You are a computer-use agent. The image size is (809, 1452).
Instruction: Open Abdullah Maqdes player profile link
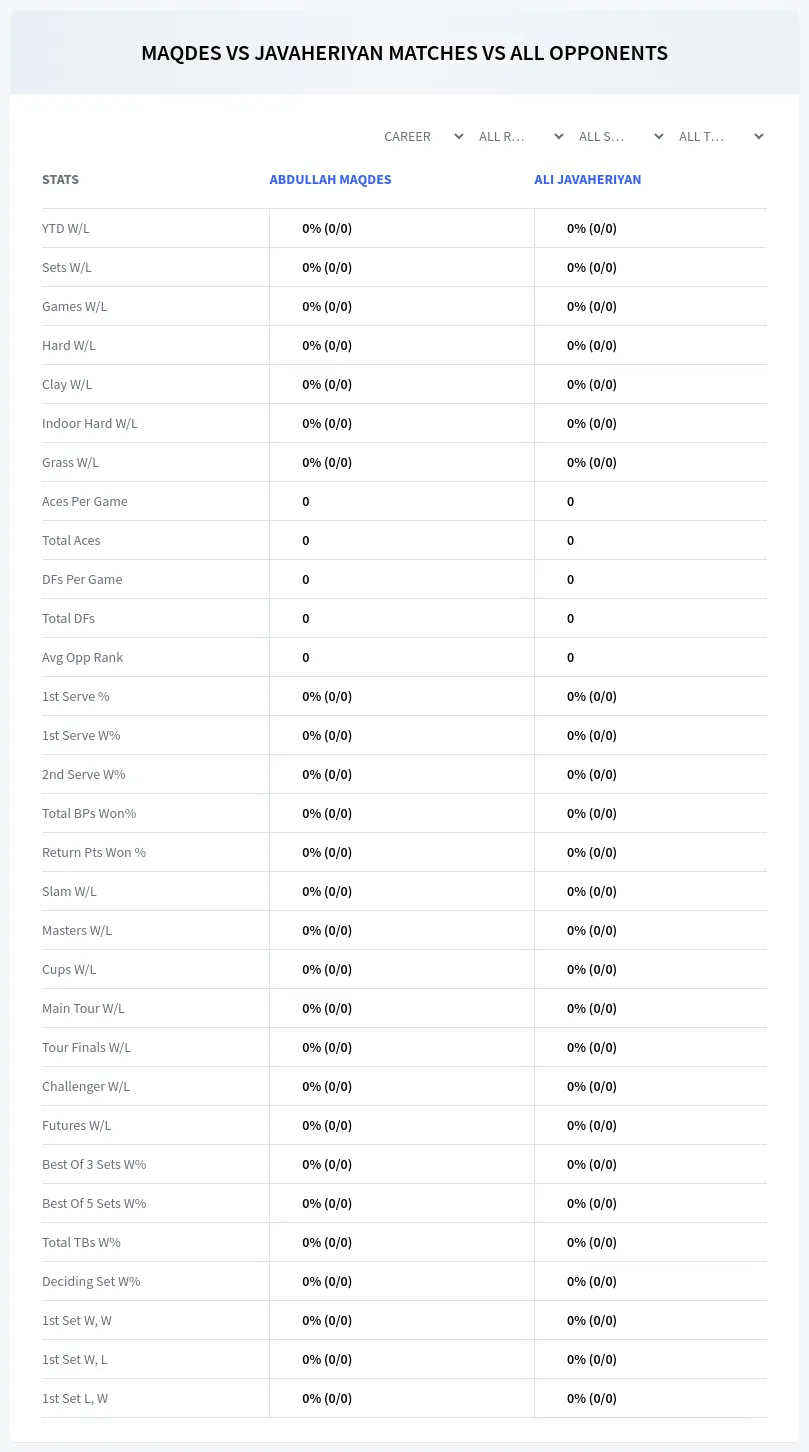(x=330, y=180)
